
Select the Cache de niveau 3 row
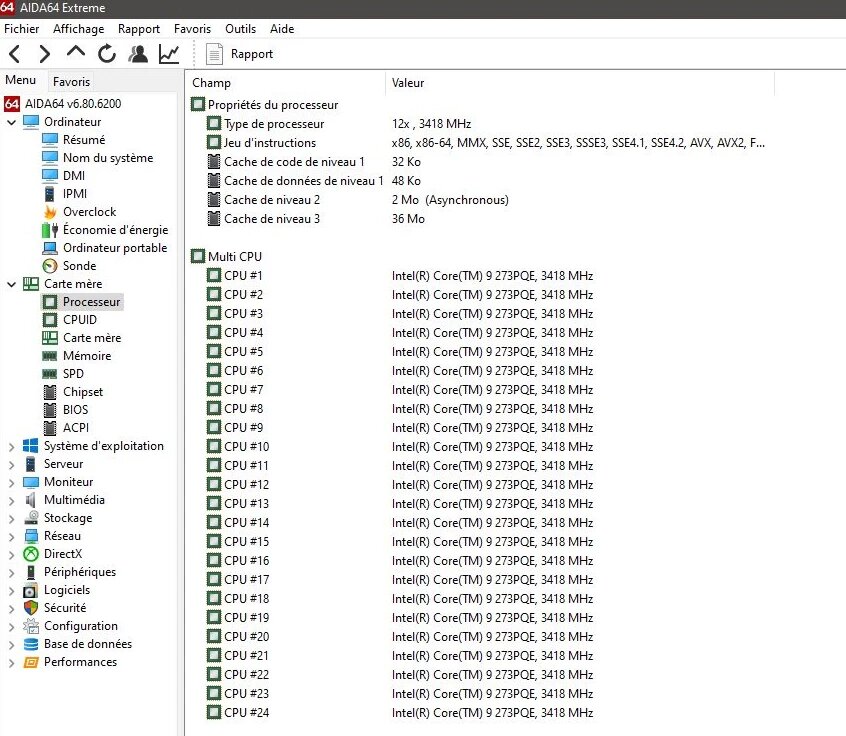point(272,219)
